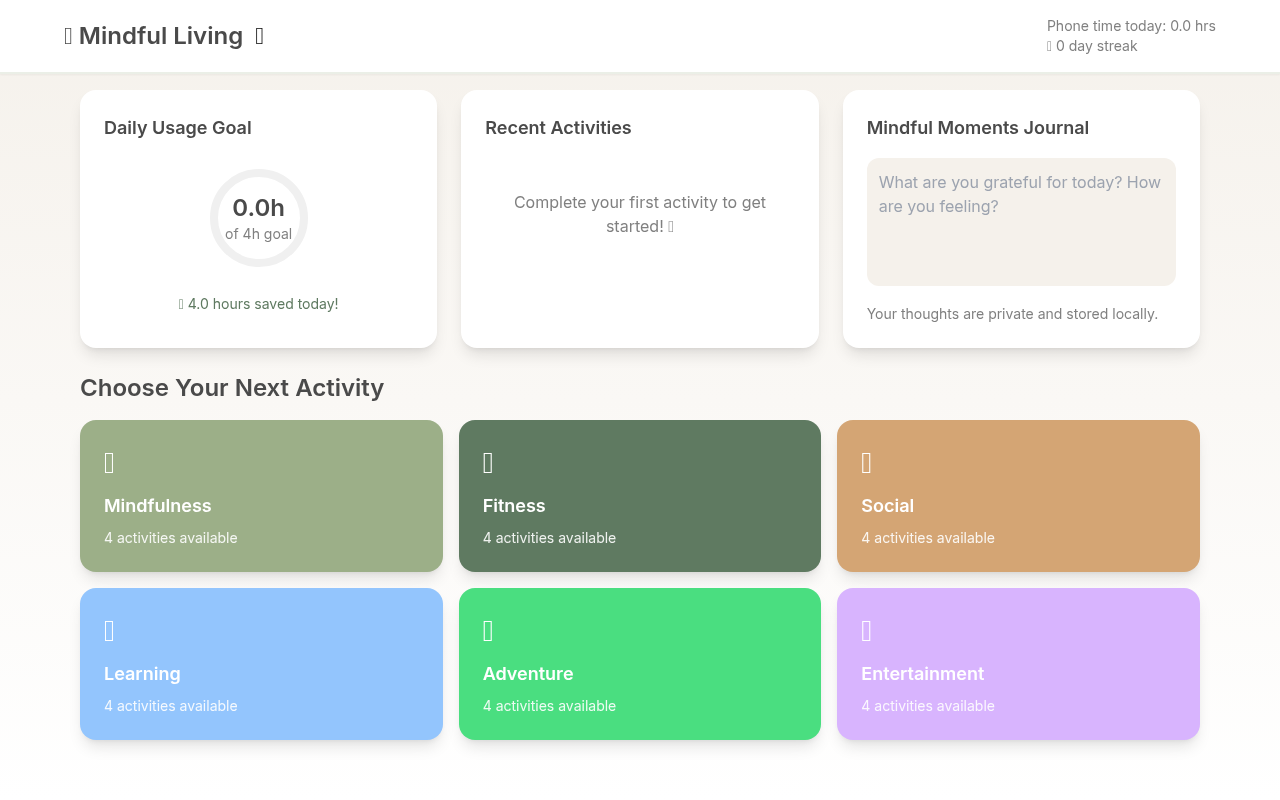Open the Entertainment activities card
This screenshot has width=1280, height=800.
(x=1018, y=664)
